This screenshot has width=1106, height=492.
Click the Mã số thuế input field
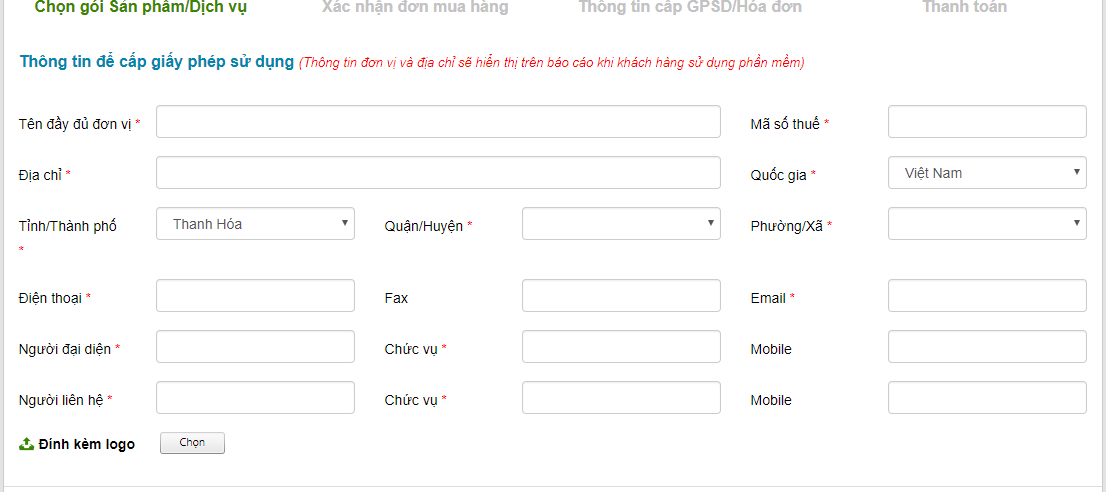987,121
